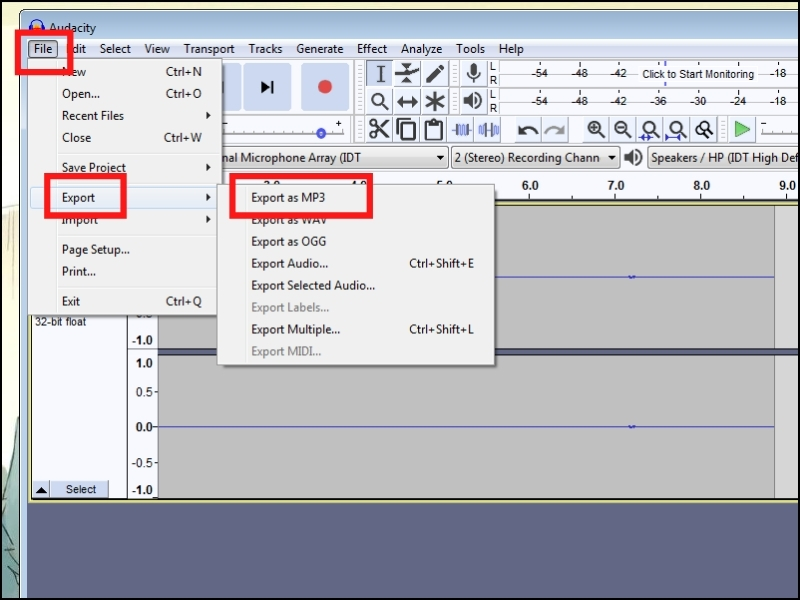Viewport: 800px width, 600px height.
Task: Enable monitoring on the recording meter
Action: (700, 74)
